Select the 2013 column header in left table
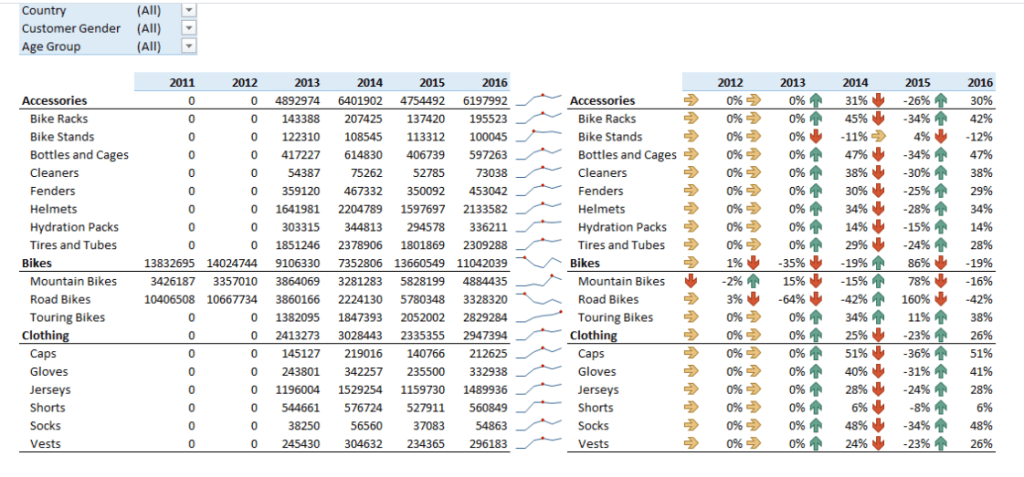Screen dimensions: 1024x477 [305, 82]
